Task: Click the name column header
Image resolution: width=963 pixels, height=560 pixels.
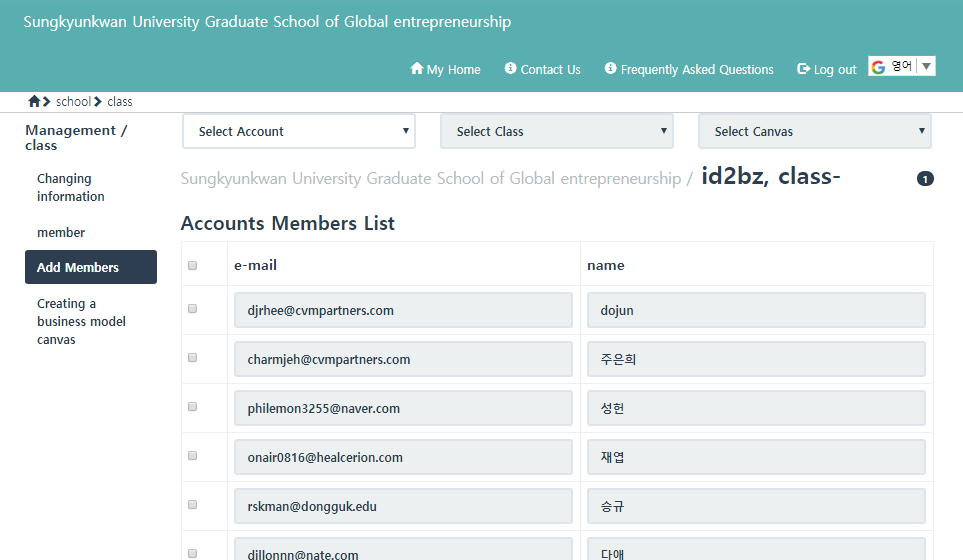Action: (606, 265)
